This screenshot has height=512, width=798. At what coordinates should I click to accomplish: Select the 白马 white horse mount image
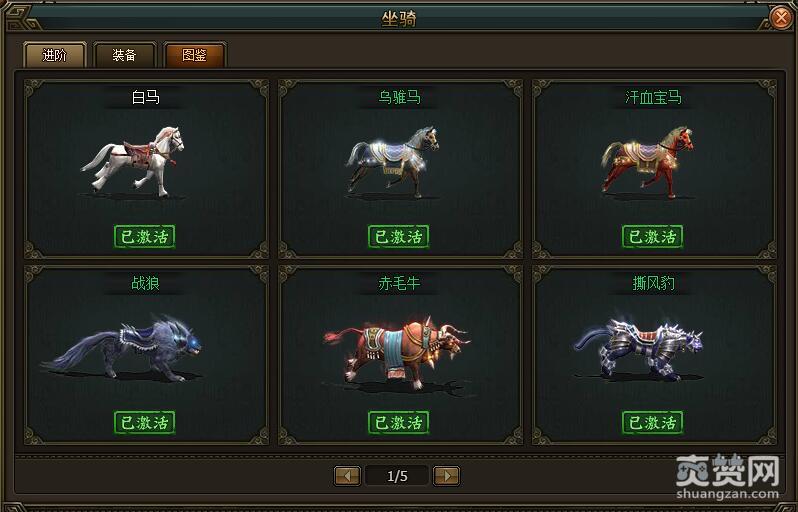(133, 162)
